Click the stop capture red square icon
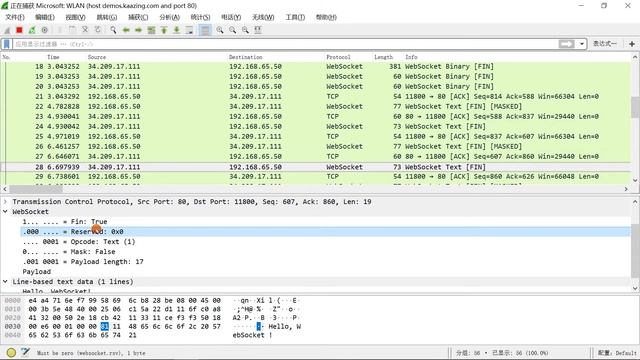This screenshot has width=640, height=360. [x=19, y=30]
